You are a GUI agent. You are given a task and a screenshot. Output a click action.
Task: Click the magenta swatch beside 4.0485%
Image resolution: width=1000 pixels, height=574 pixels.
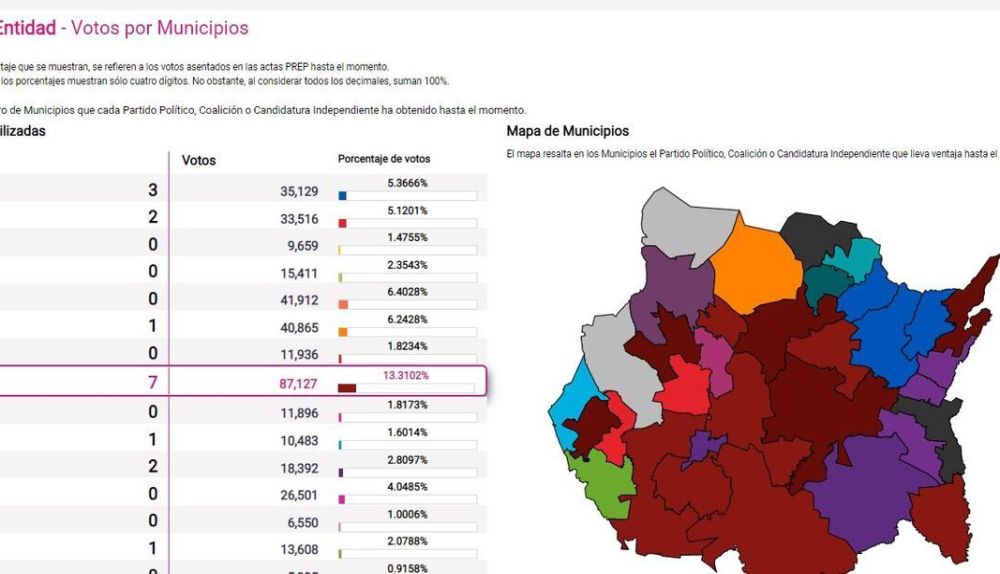[342, 499]
